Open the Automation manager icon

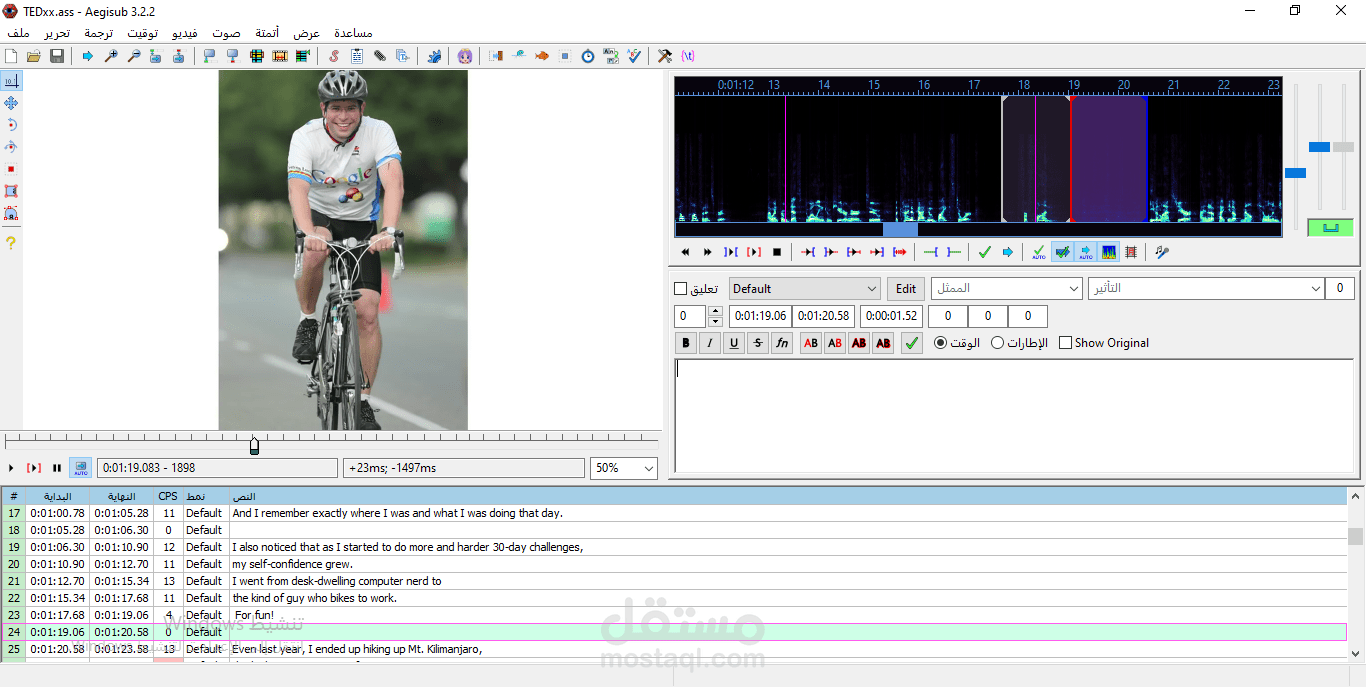click(434, 56)
